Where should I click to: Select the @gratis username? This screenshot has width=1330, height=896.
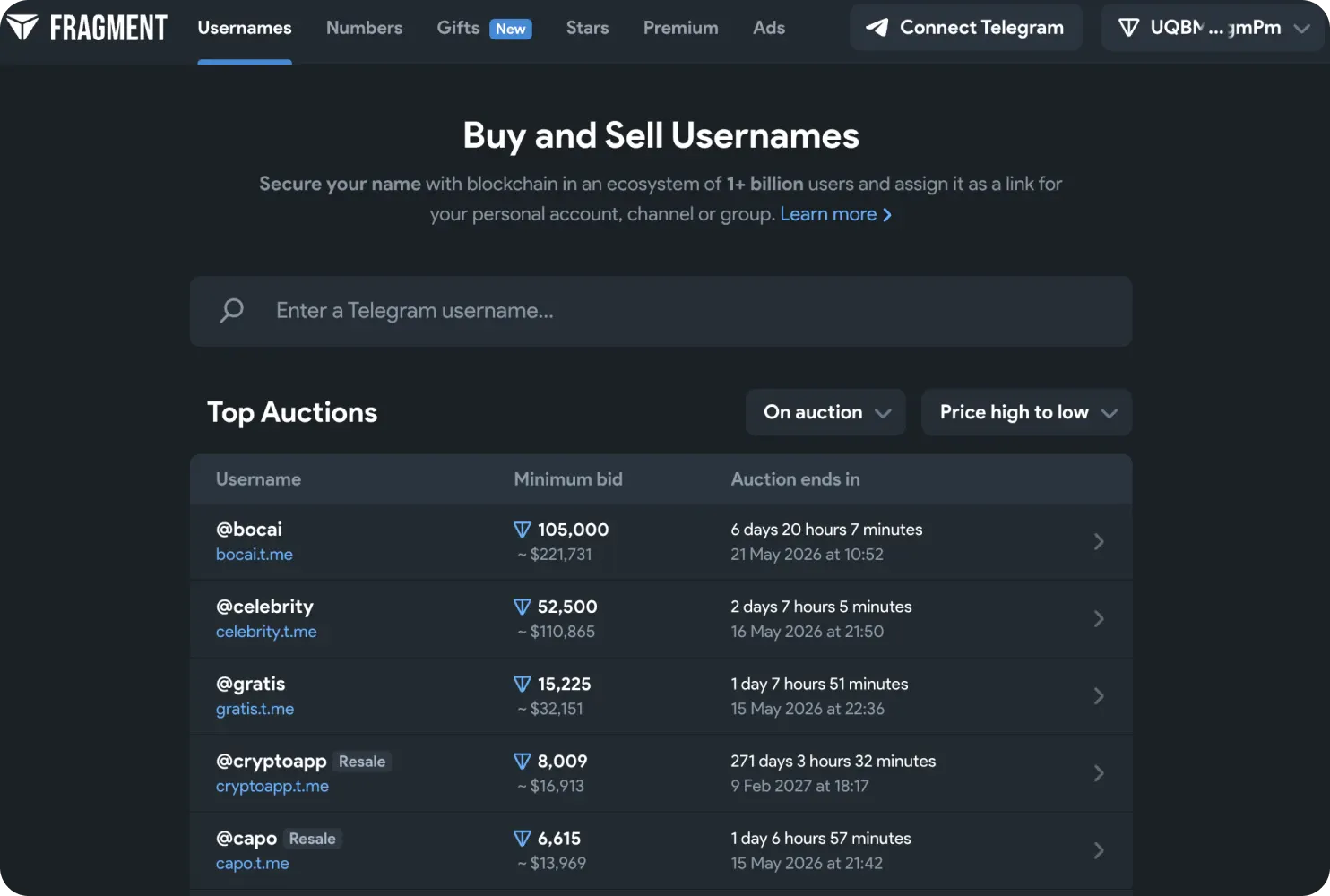251,684
